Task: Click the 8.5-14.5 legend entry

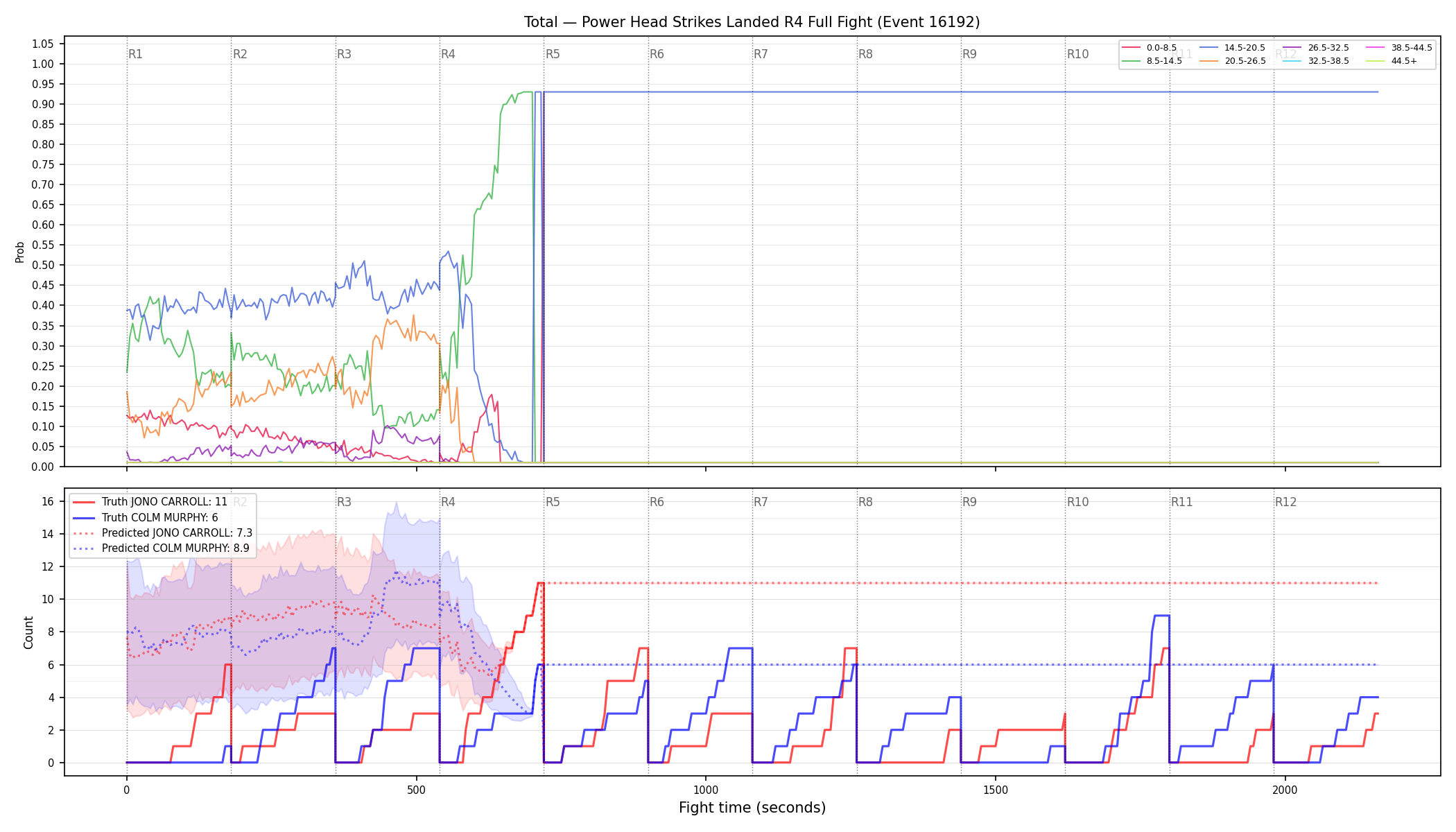Action: click(1152, 61)
